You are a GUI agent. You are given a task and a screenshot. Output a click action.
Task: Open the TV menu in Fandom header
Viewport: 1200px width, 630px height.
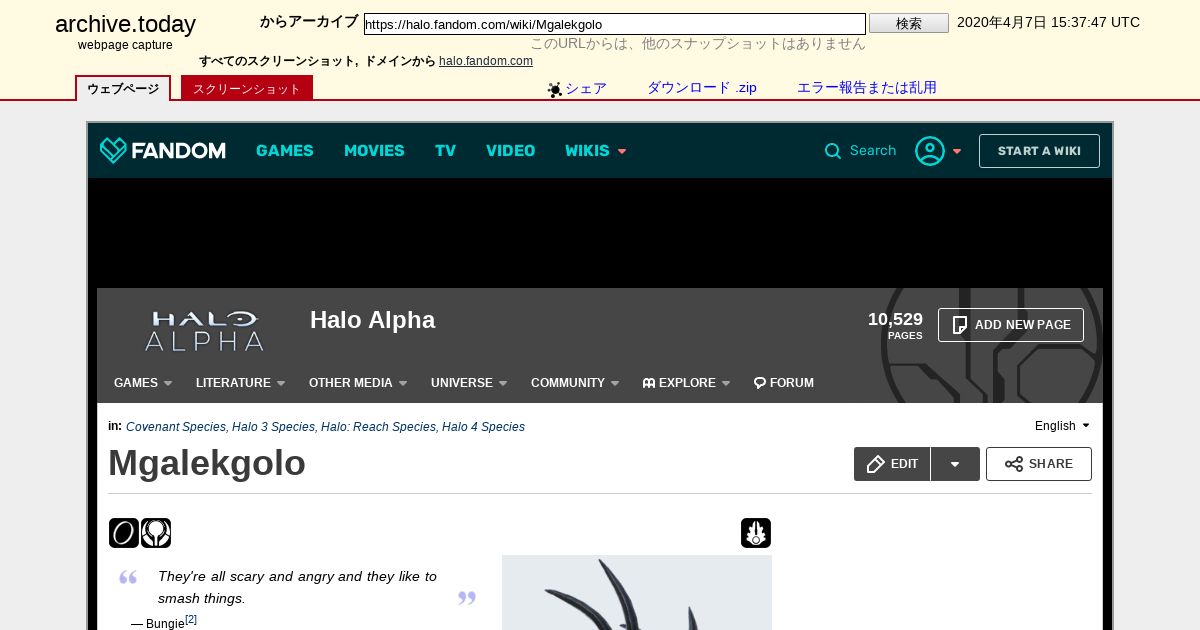[x=445, y=151]
